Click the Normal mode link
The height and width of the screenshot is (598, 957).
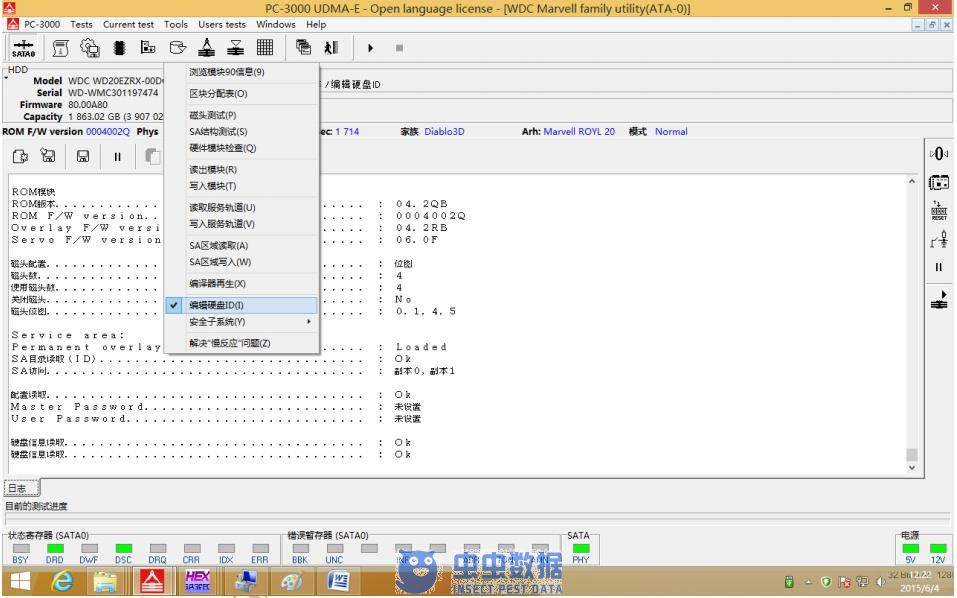671,132
